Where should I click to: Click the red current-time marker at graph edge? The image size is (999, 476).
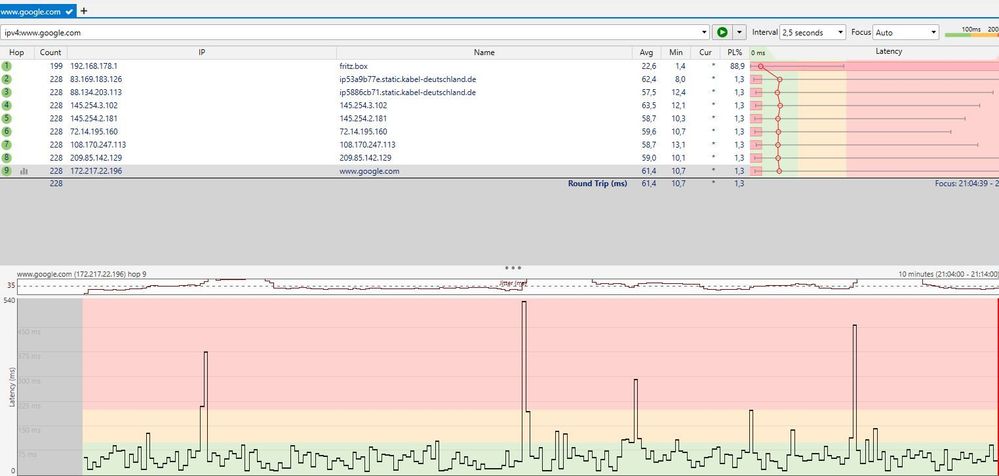tap(997, 386)
